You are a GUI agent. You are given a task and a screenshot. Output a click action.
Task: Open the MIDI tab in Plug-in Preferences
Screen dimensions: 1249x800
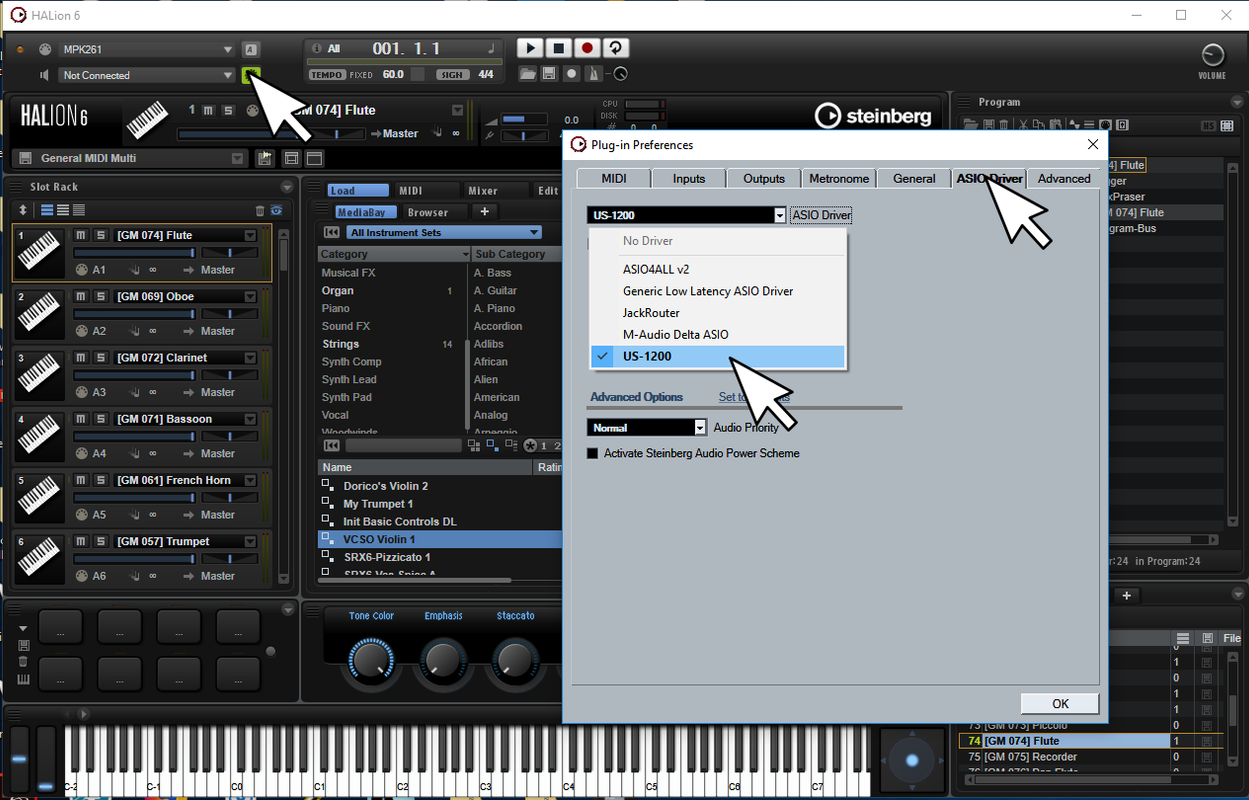614,178
